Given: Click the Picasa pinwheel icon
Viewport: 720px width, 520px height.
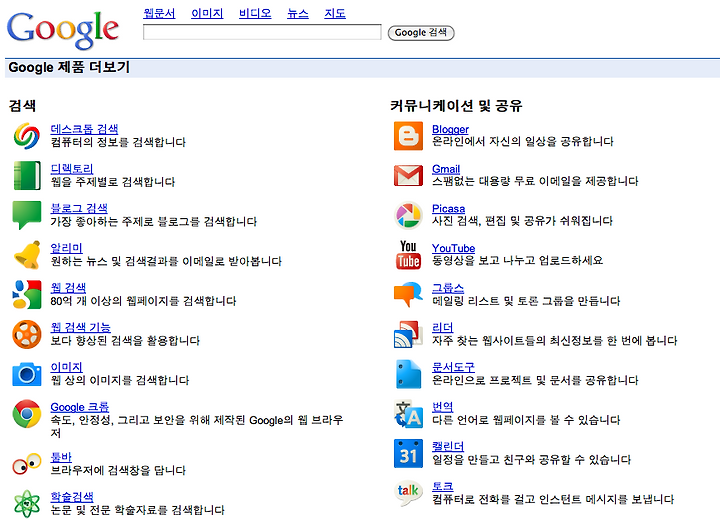Looking at the screenshot, I should [408, 215].
